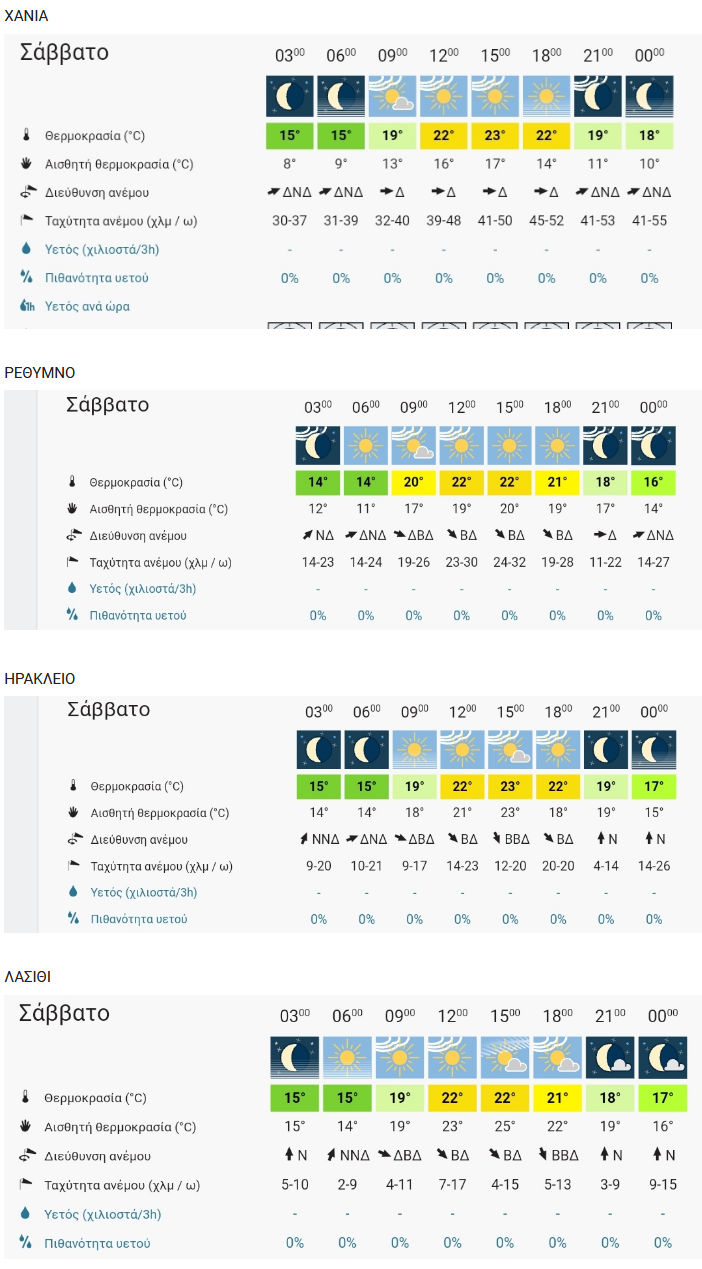Click the Σάββατο day heading under ΗΡΑΚΛΕΙΟ

[108, 709]
